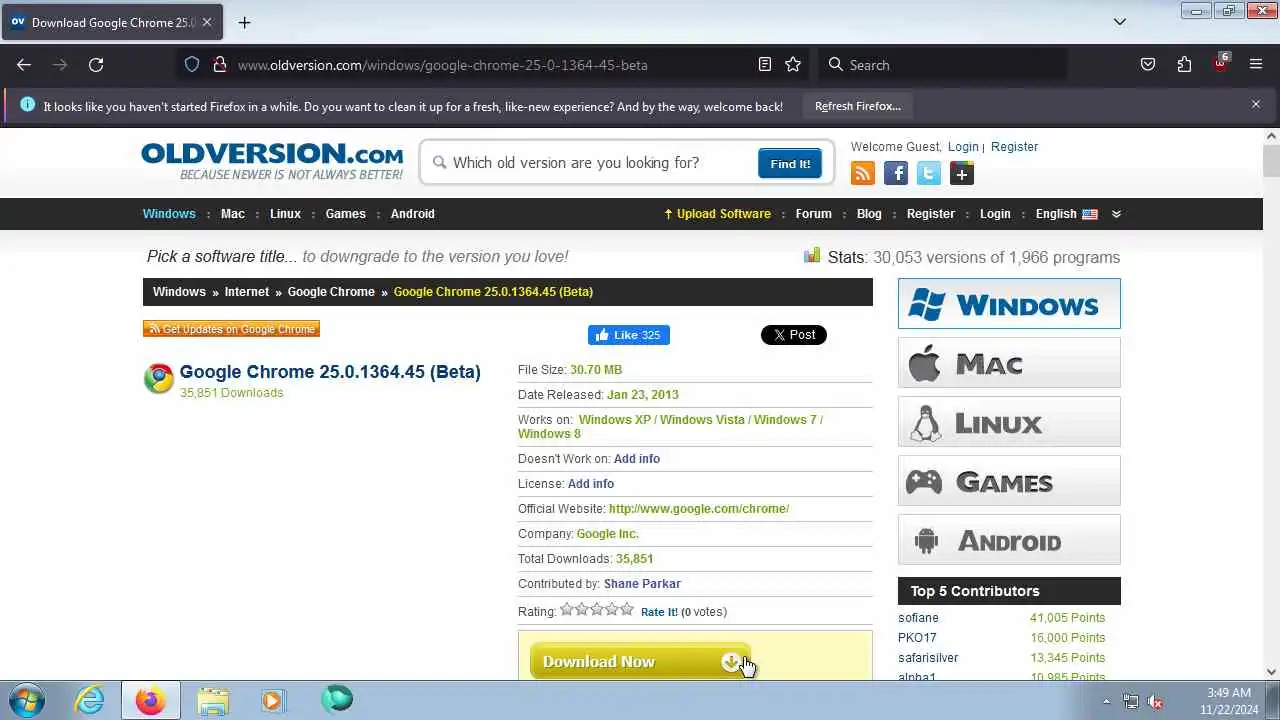This screenshot has width=1280, height=720.
Task: Toggle reader view icon in address bar
Action: pos(765,64)
